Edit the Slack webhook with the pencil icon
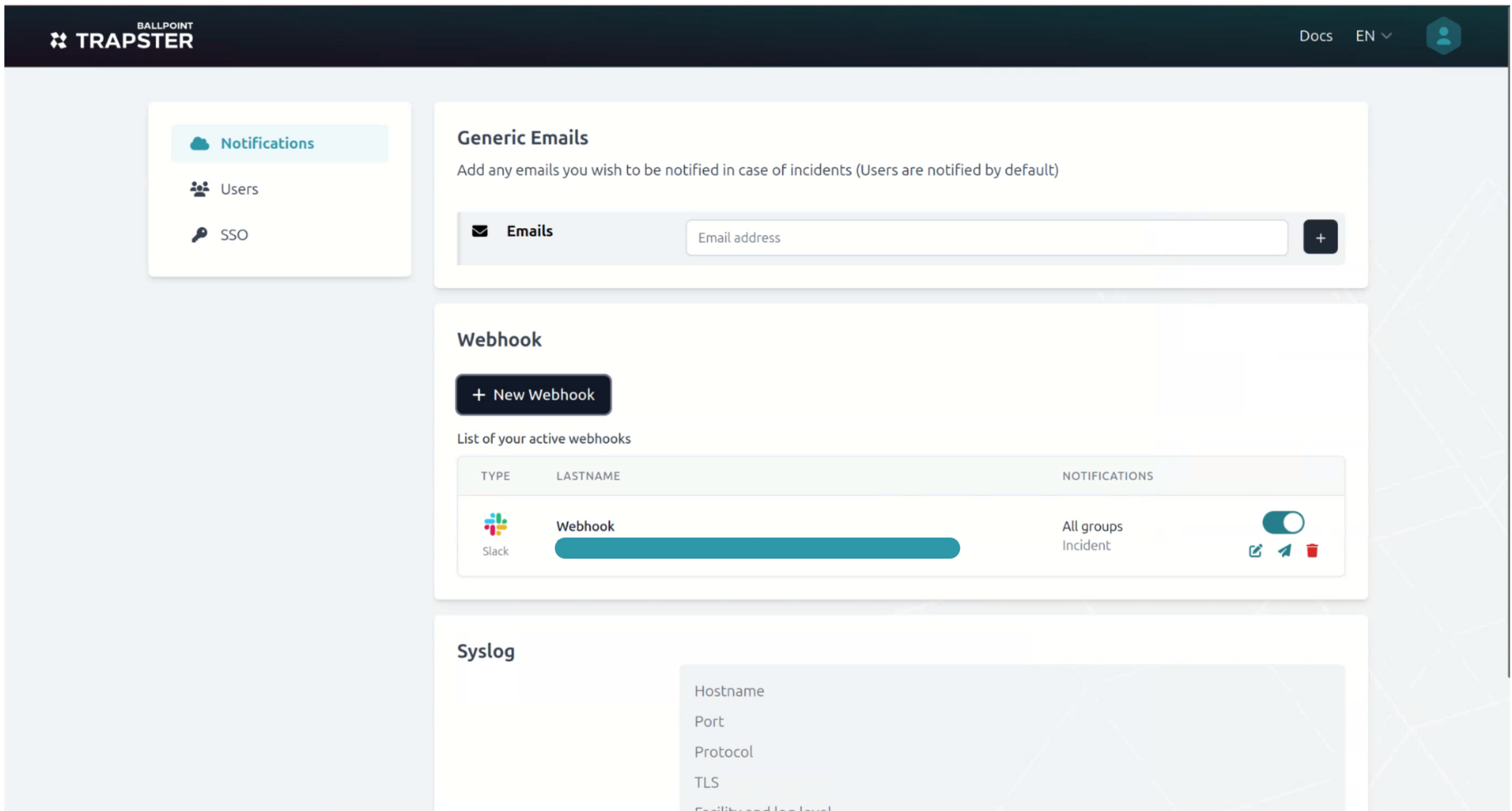 pyautogui.click(x=1254, y=551)
